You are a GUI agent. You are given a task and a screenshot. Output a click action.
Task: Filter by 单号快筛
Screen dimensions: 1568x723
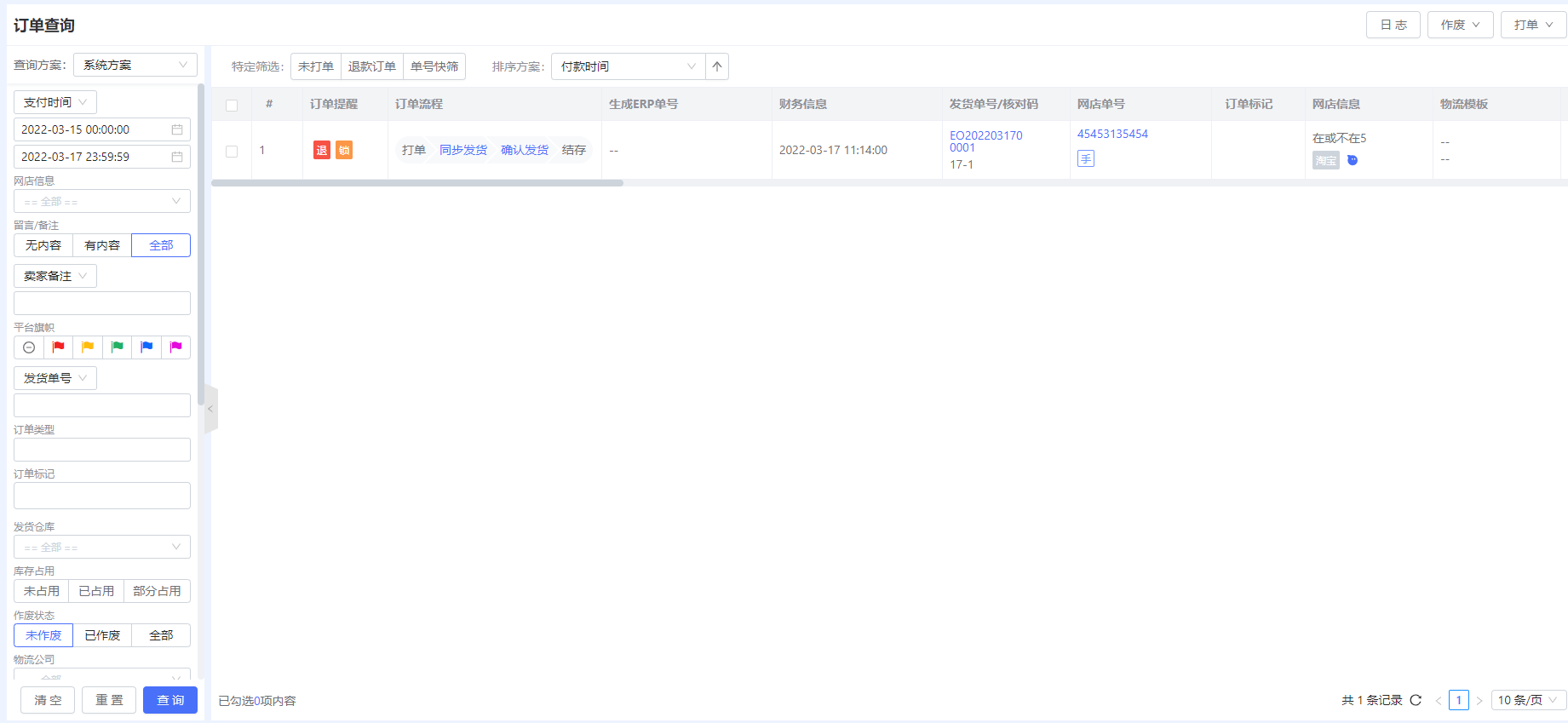click(434, 66)
